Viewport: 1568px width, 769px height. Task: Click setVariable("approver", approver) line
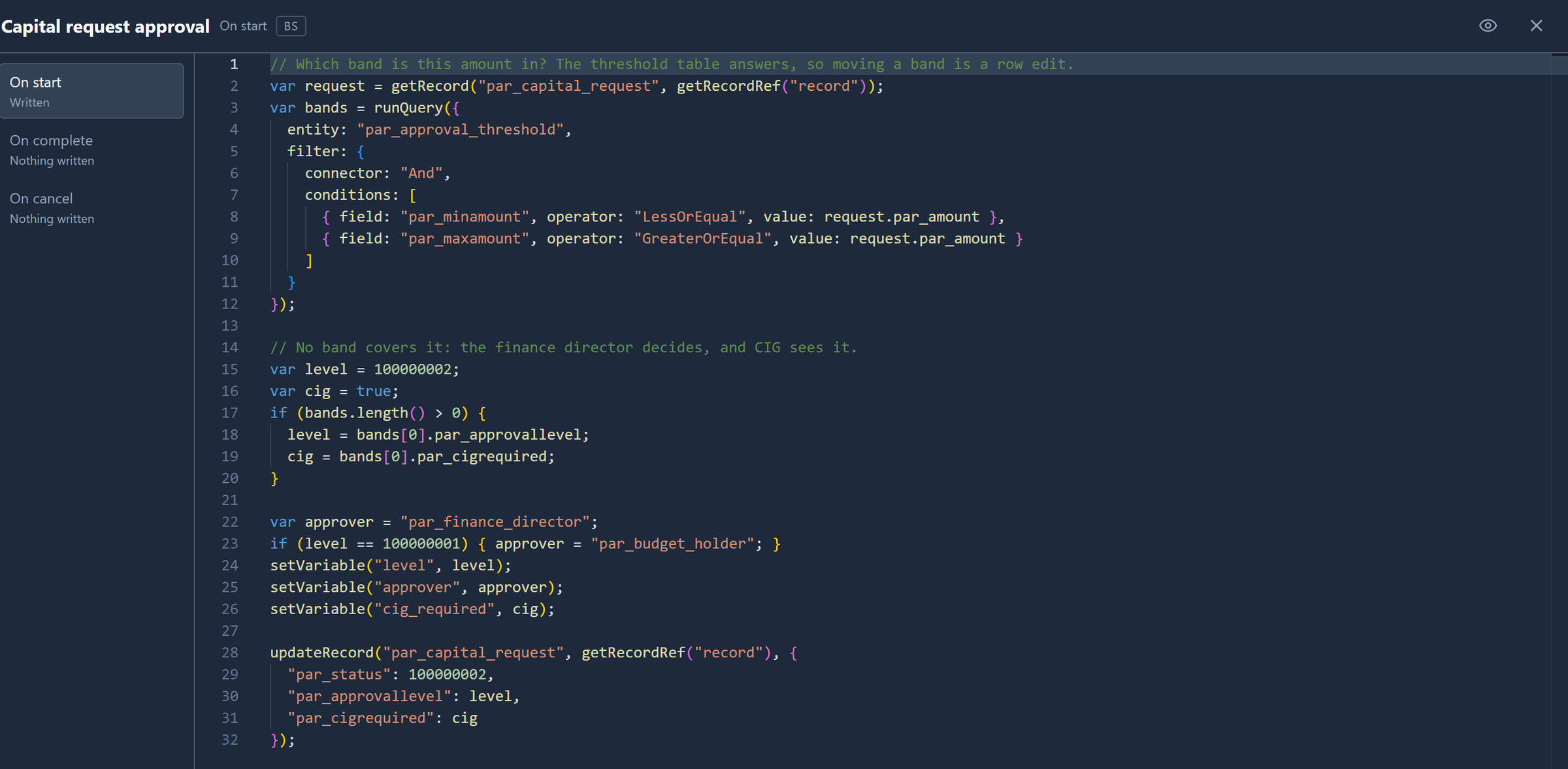tap(417, 587)
